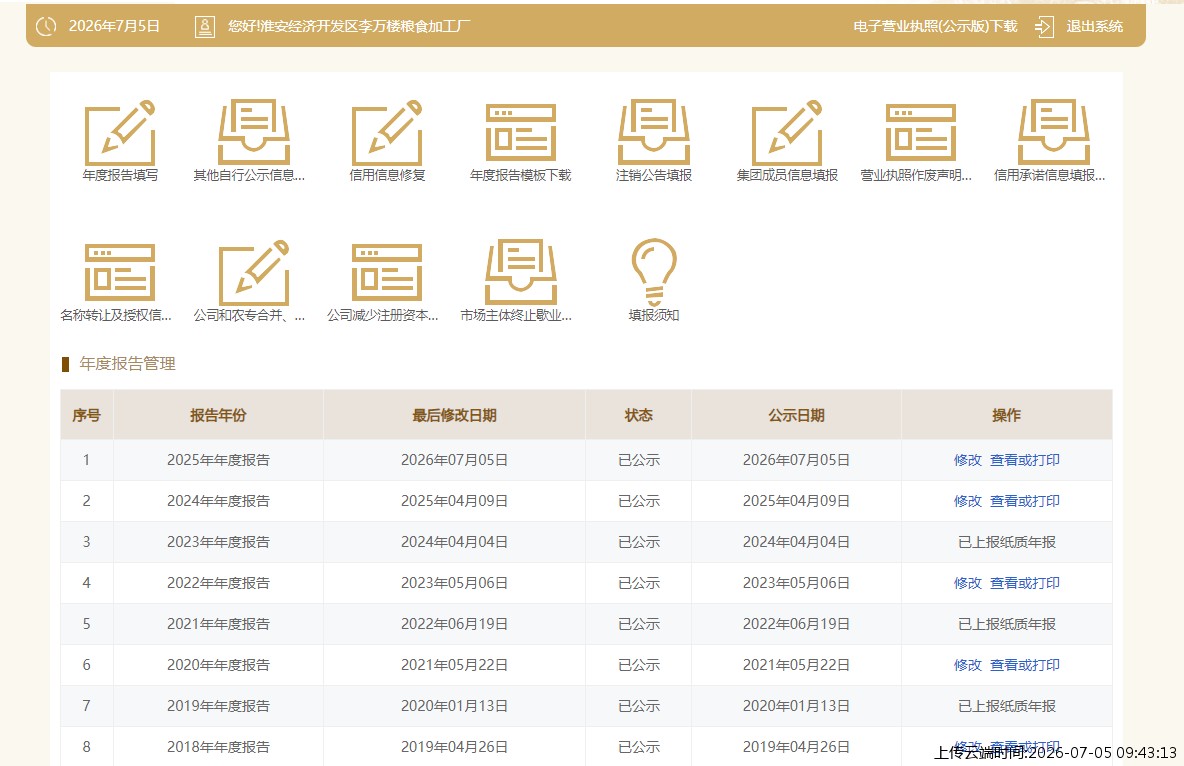Download 电子营业执照(公示版)
Viewport: 1184px width, 766px height.
[936, 26]
